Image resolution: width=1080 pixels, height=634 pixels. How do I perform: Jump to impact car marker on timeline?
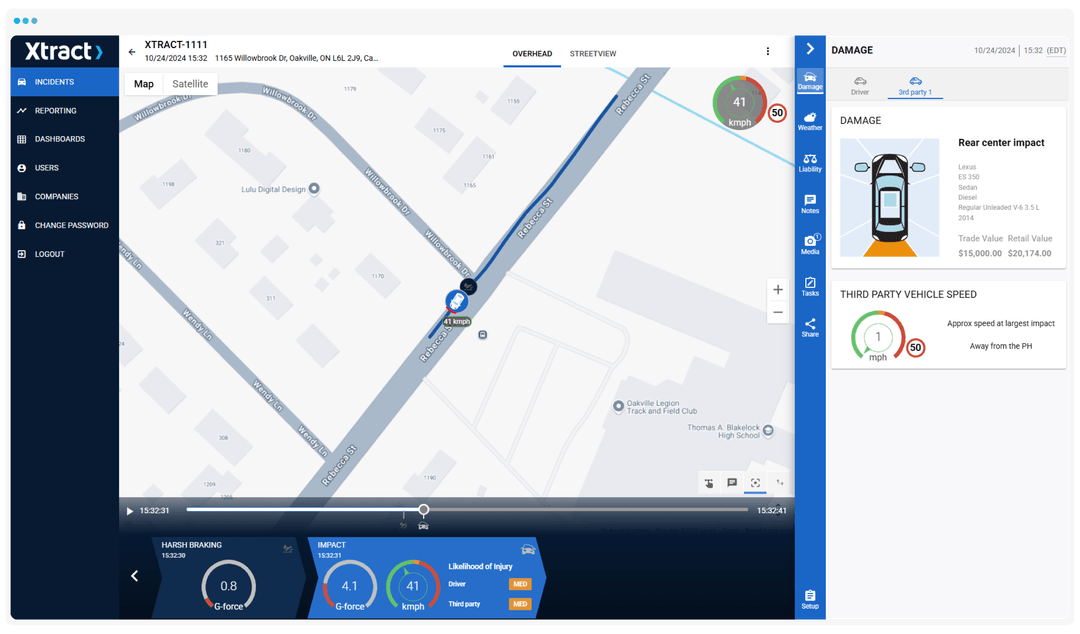(424, 526)
